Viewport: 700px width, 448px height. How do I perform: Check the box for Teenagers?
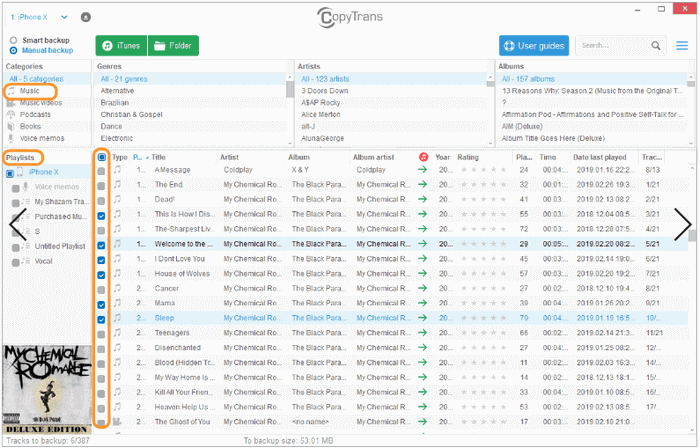101,334
